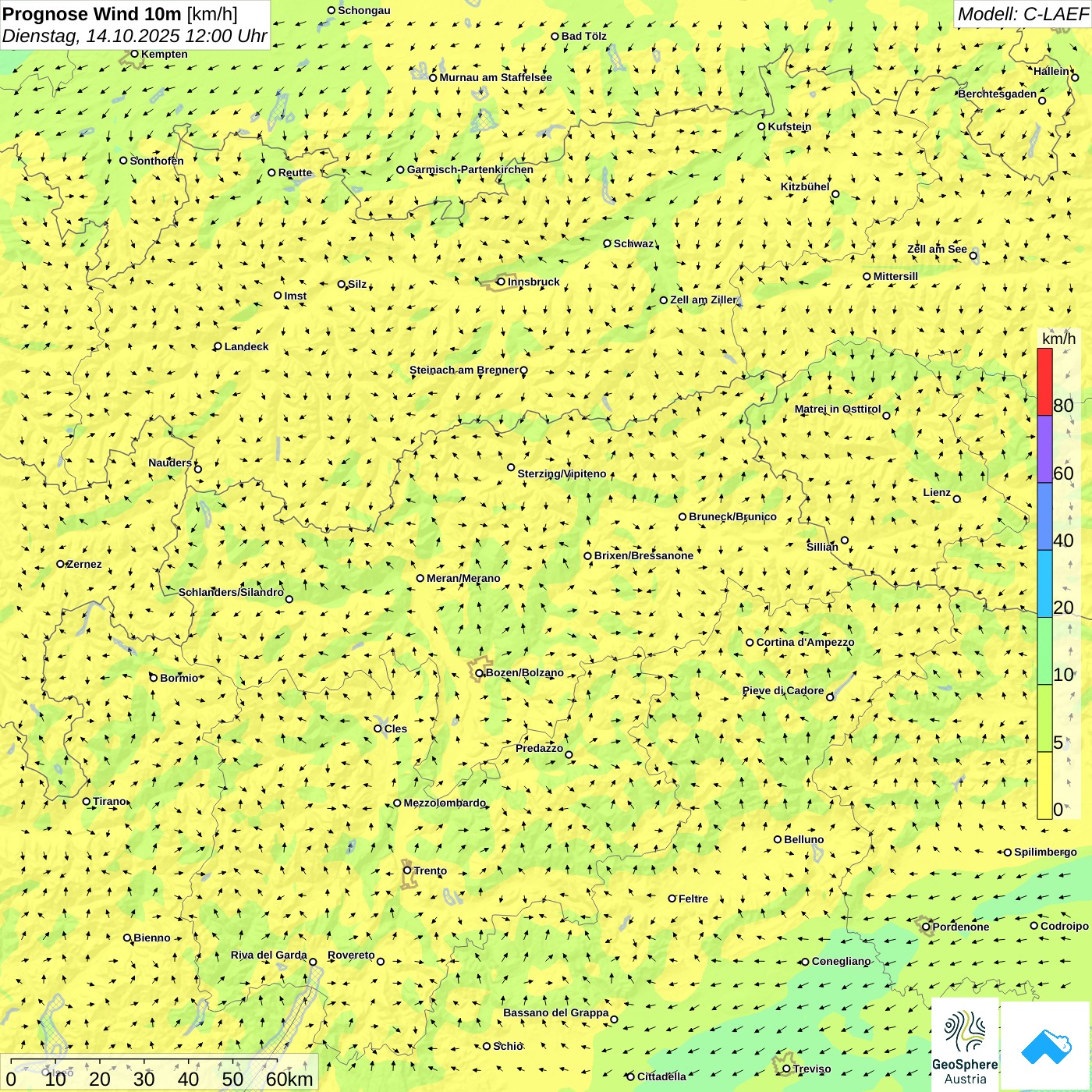Click the Bad Tölz location marker
The height and width of the screenshot is (1092, 1092).
point(555,36)
